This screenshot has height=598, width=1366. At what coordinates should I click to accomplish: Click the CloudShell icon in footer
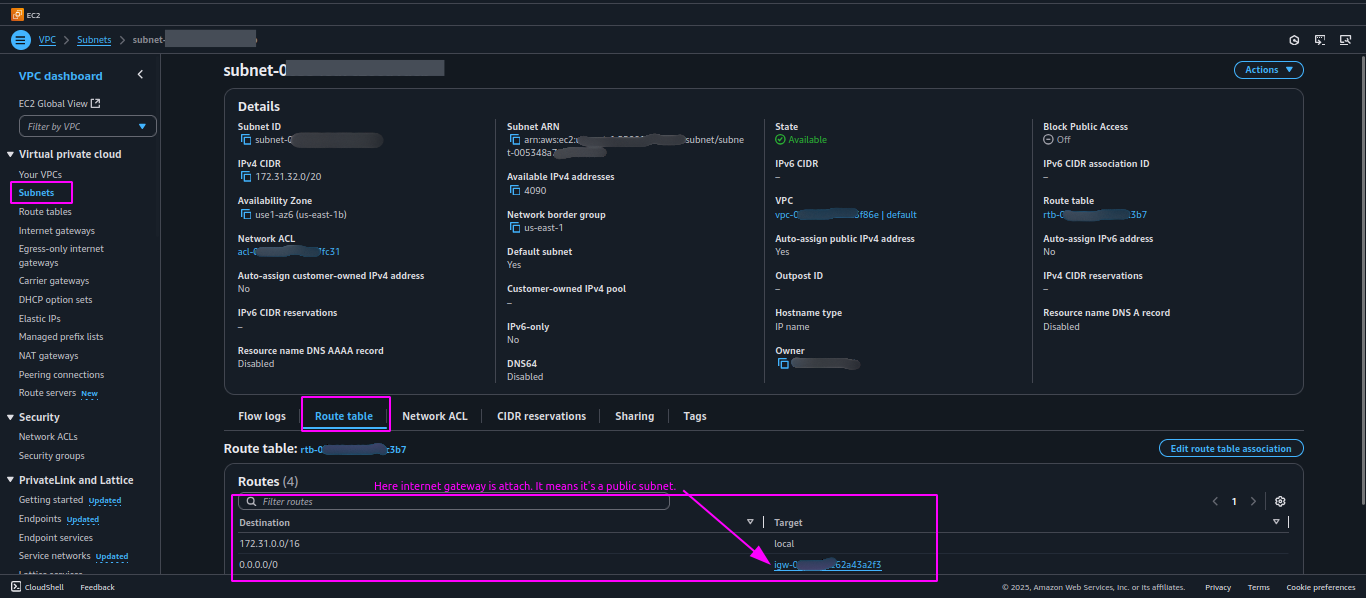tap(17, 587)
